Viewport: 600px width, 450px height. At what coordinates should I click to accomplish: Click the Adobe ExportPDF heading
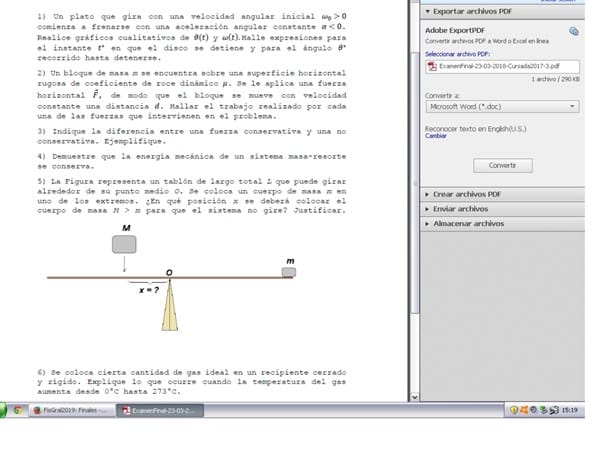pyautogui.click(x=455, y=30)
